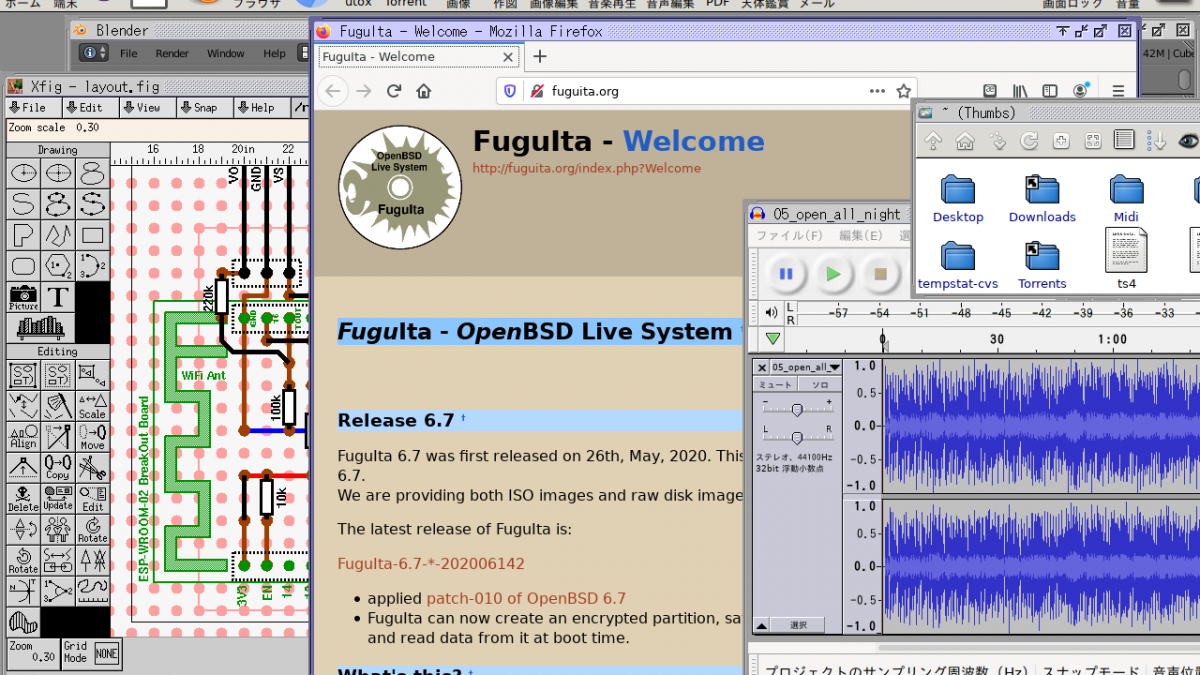Toggle ミュート (mute) on Audacity track
Screen dimensions: 1200x675
coord(775,384)
